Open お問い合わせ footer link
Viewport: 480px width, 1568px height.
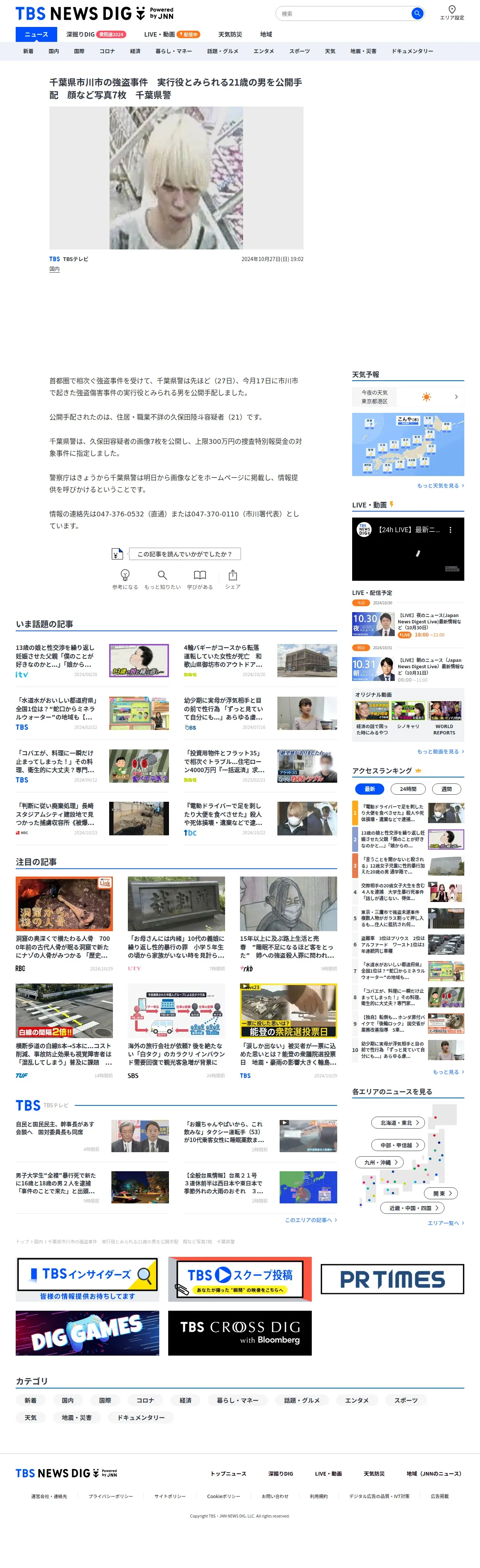click(x=275, y=1495)
